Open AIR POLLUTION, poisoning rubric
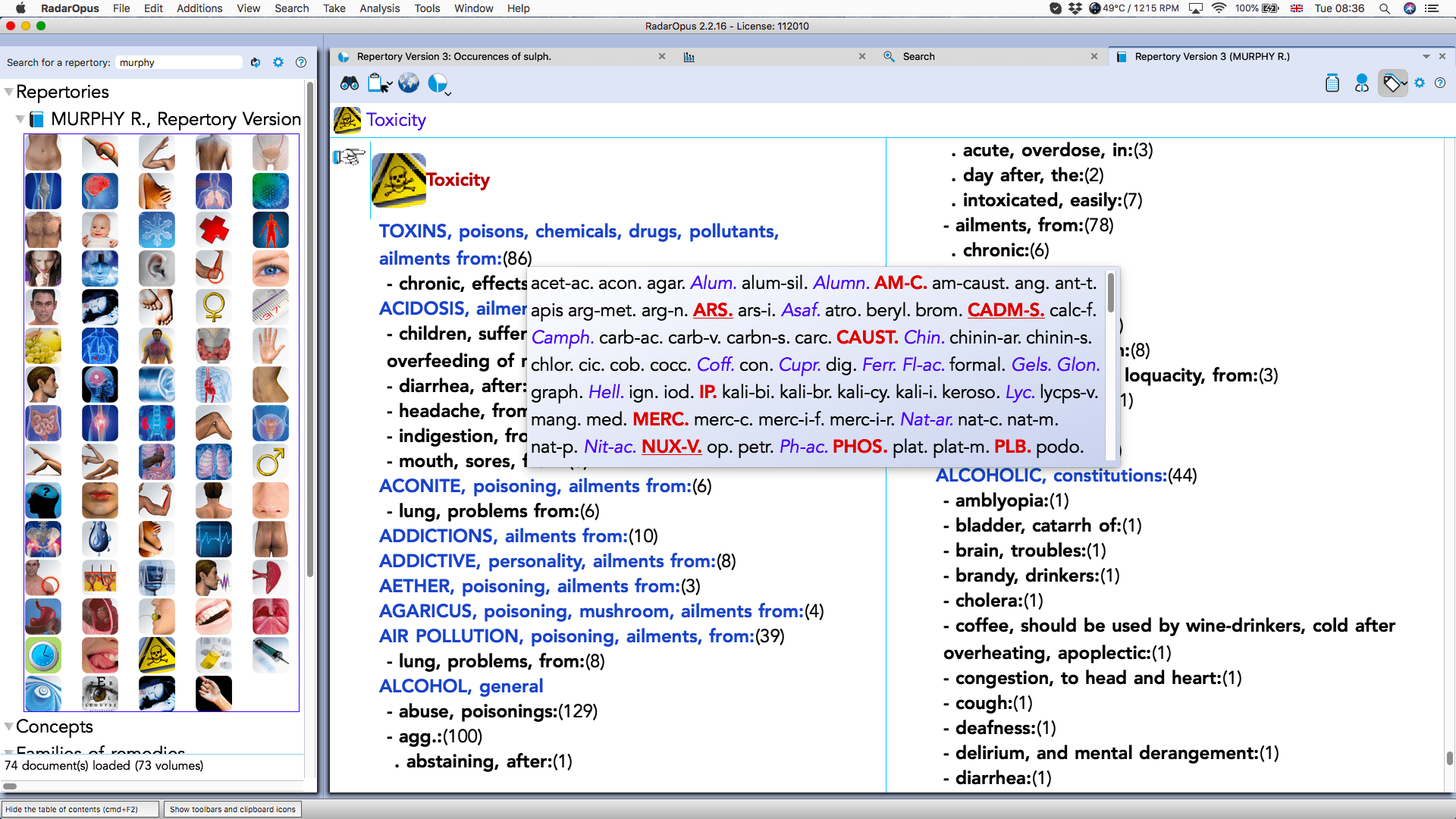Image resolution: width=1456 pixels, height=819 pixels. tap(566, 635)
